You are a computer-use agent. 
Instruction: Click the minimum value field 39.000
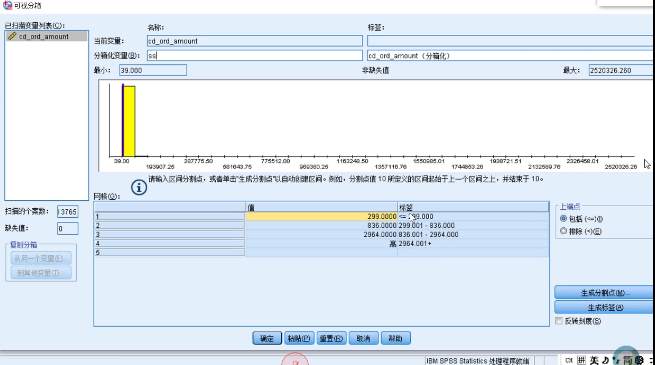click(x=152, y=70)
